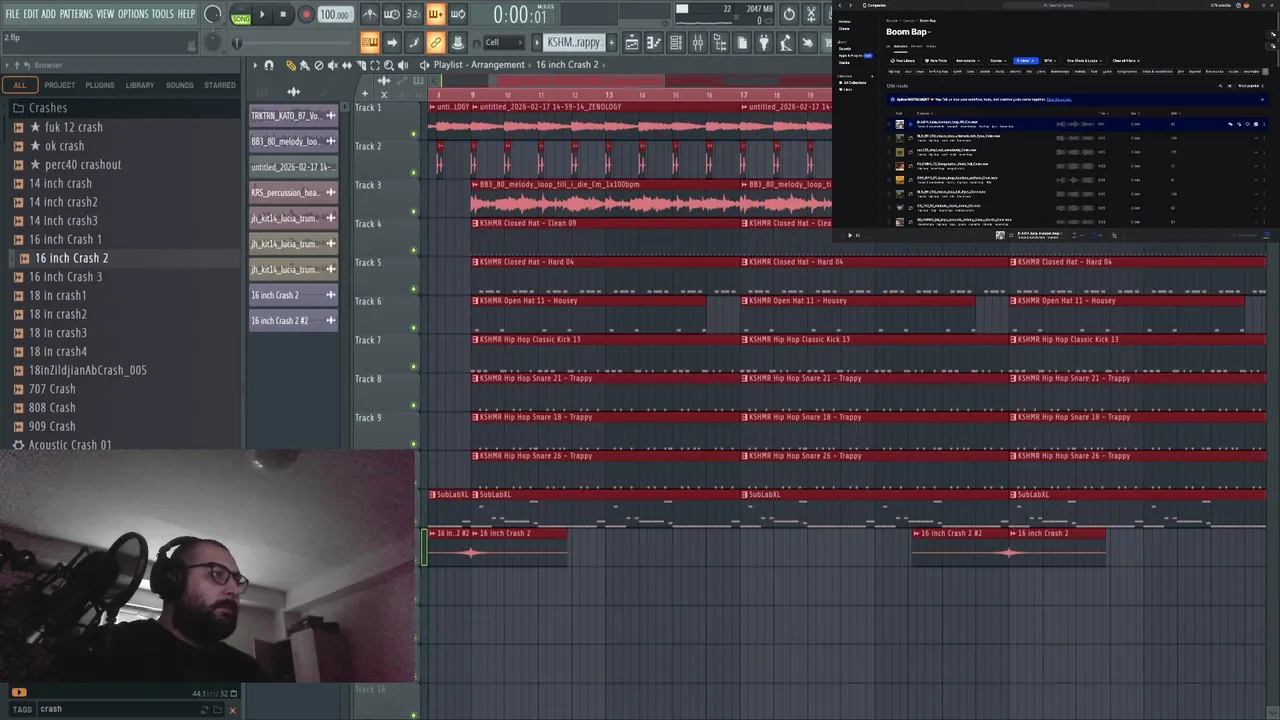Open the HELP menu
The width and height of the screenshot is (1280, 720).
[186, 14]
